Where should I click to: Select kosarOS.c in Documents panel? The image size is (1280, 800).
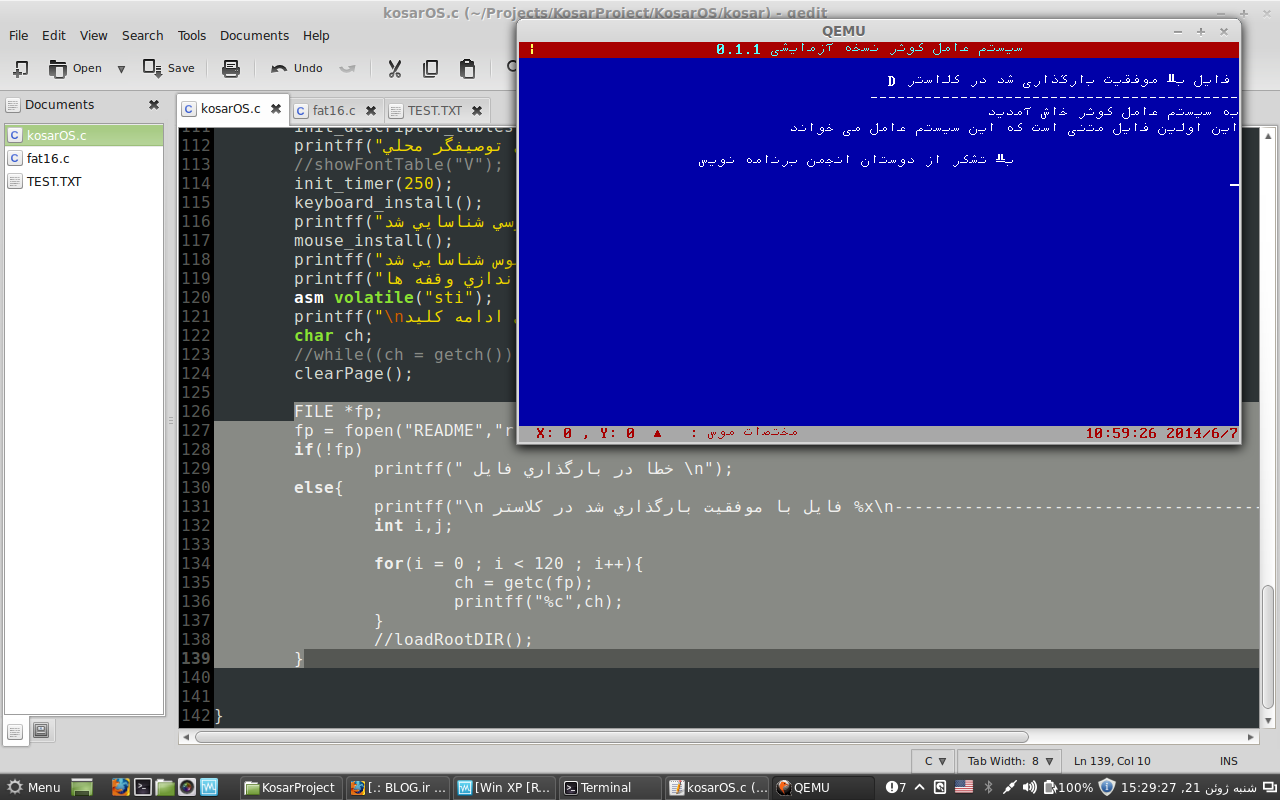tap(84, 135)
